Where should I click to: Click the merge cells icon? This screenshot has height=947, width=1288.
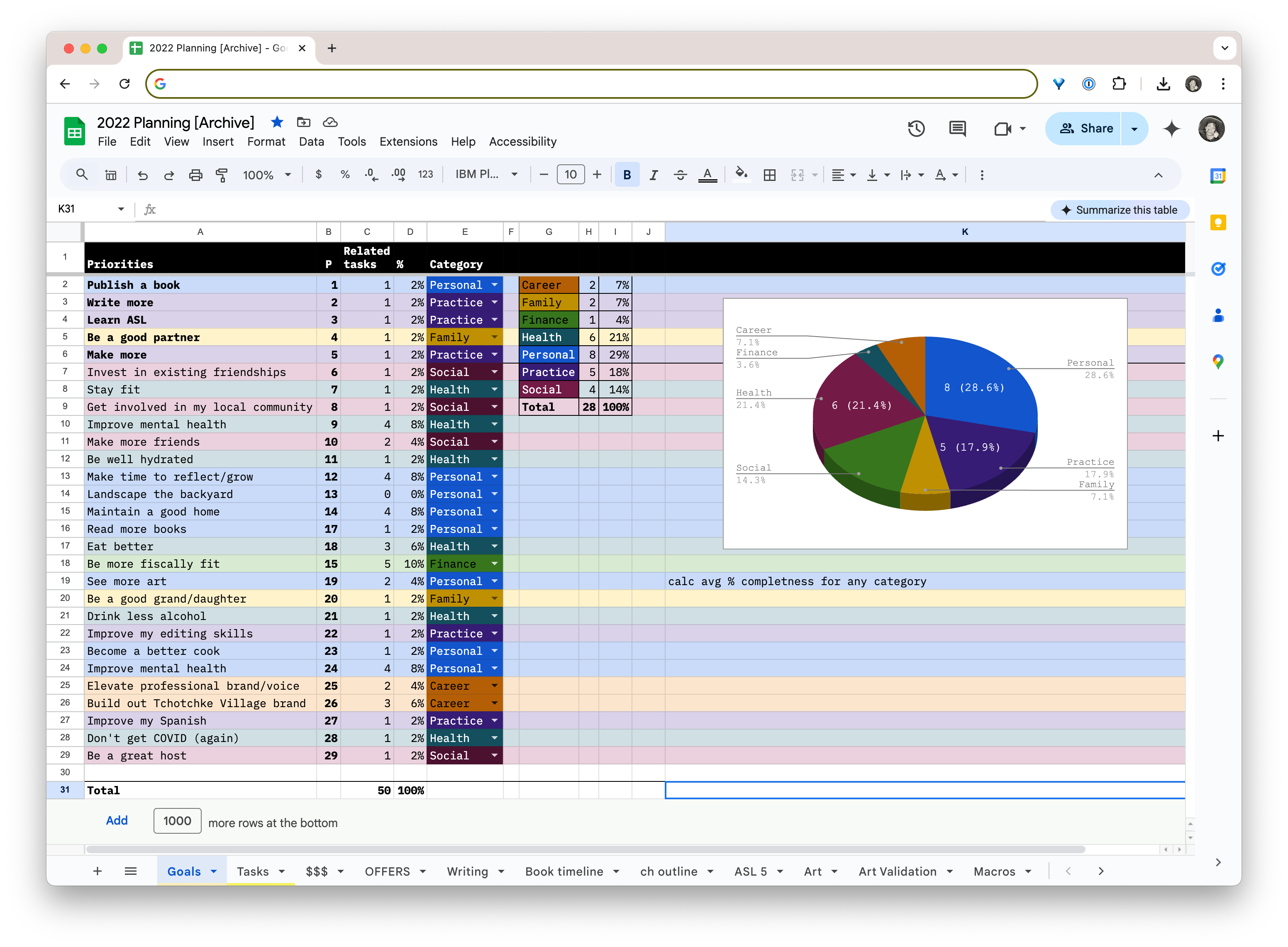798,175
